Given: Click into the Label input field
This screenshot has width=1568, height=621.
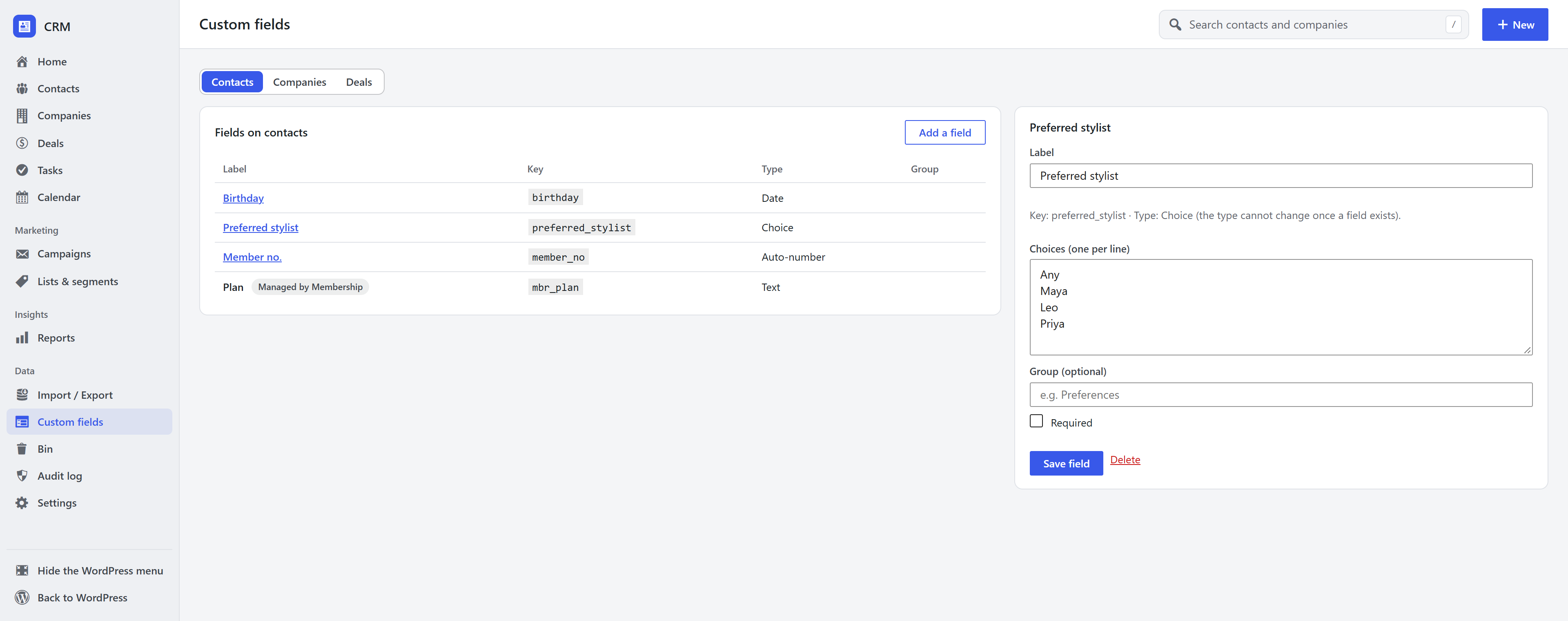Looking at the screenshot, I should coord(1281,175).
